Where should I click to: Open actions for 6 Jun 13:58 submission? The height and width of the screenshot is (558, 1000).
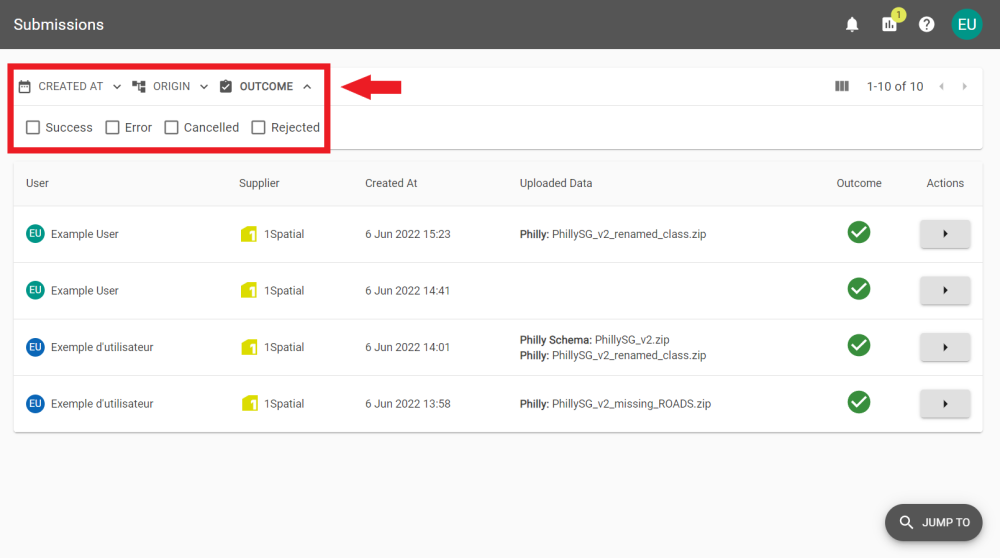click(945, 404)
